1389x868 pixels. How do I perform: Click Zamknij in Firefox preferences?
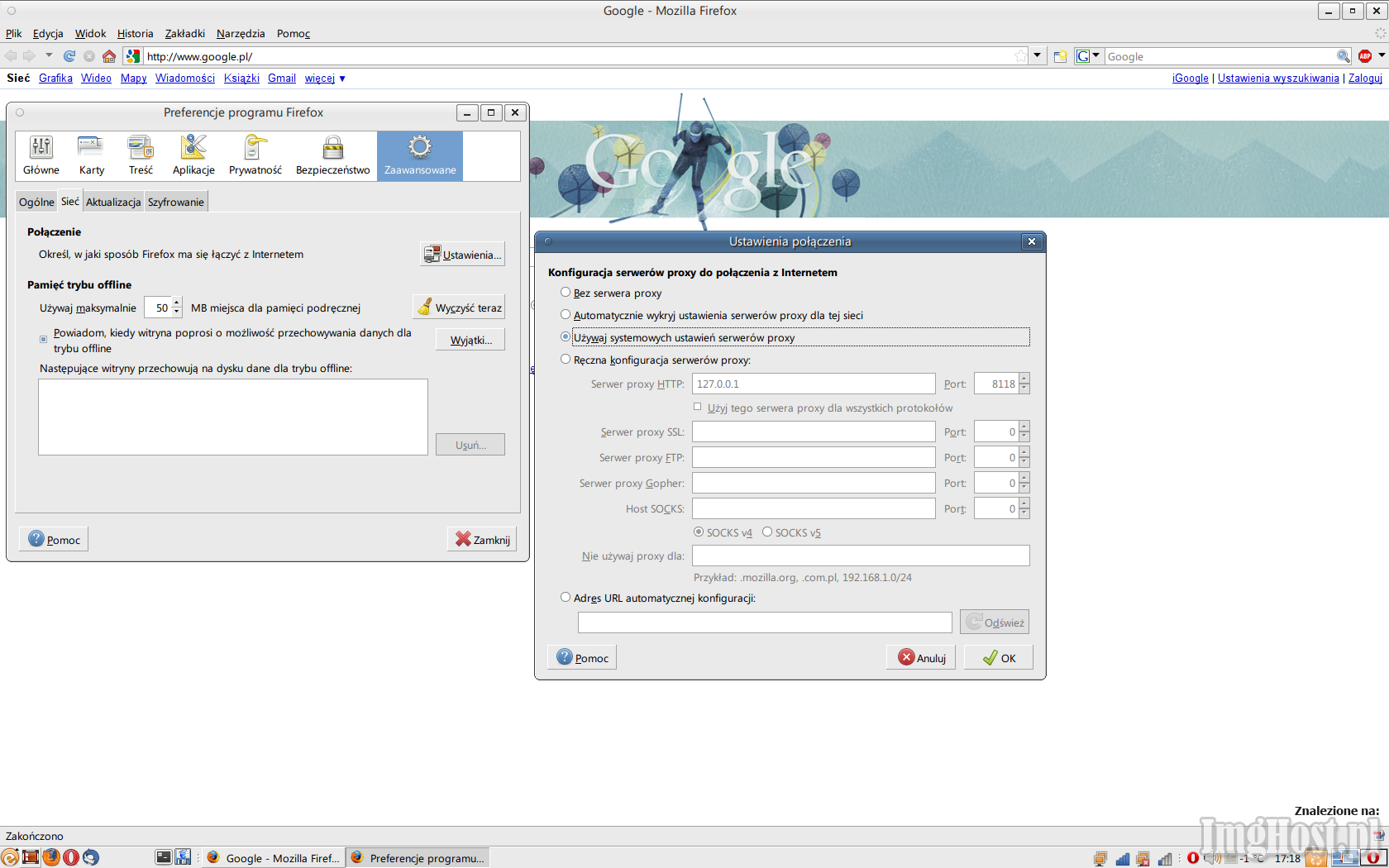(482, 539)
